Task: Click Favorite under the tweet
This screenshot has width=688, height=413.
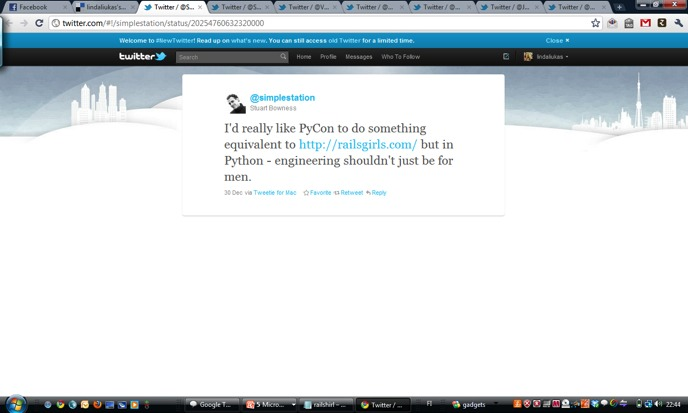Action: (321, 193)
